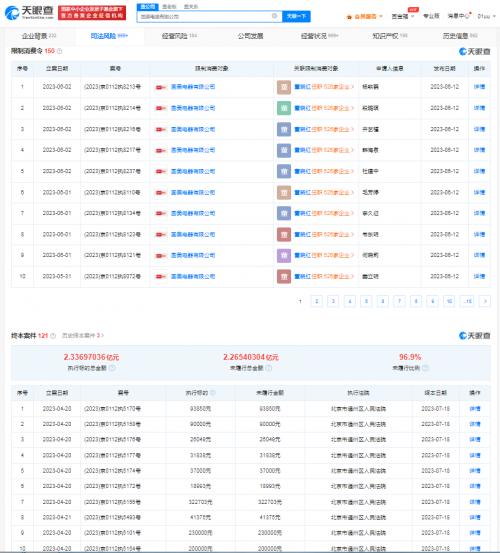
Task: Switch to the 经营状况 tab
Action: [x=319, y=36]
